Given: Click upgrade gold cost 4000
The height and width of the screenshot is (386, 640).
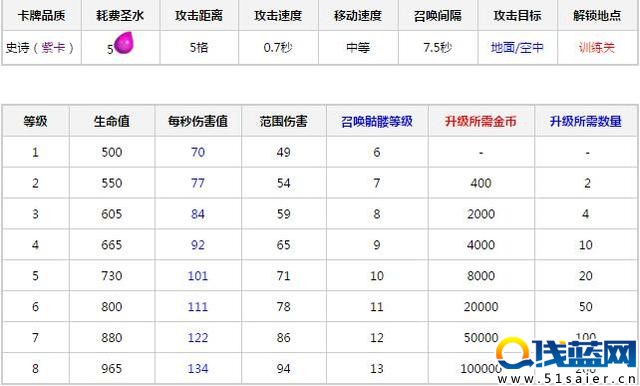Looking at the screenshot, I should coord(481,245).
